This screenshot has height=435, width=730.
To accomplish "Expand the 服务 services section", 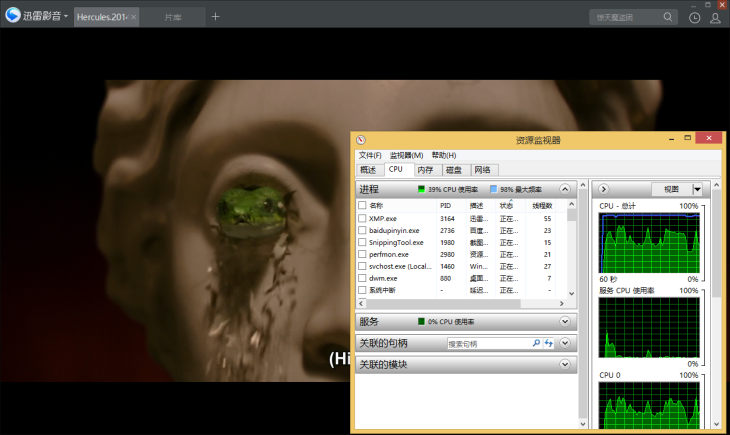I will tap(565, 322).
